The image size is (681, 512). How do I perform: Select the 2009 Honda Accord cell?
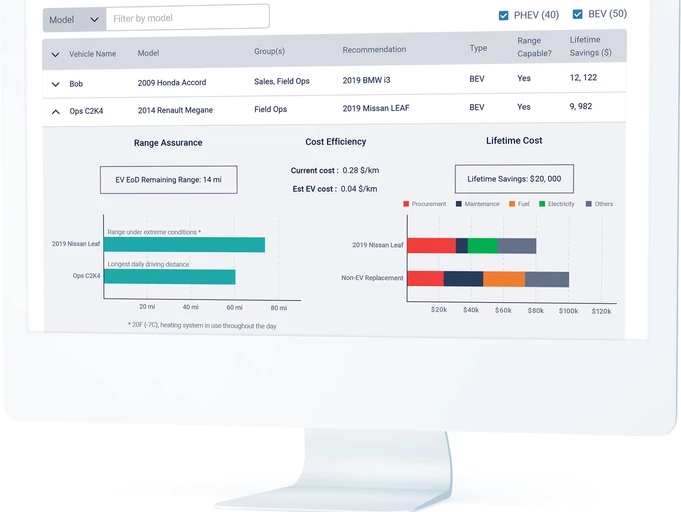[x=172, y=83]
